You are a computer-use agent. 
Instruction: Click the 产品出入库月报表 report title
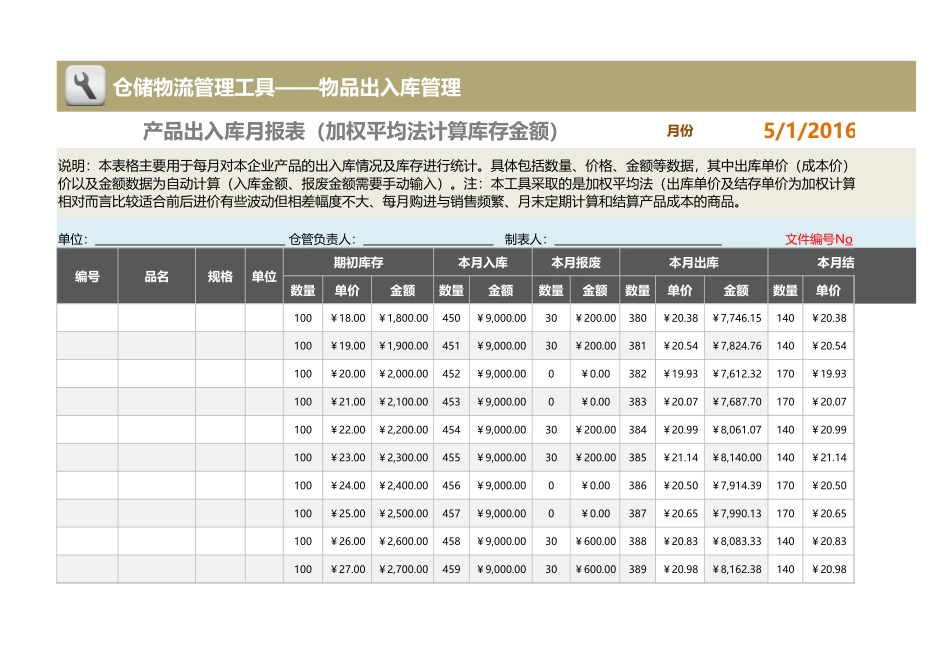(x=350, y=132)
